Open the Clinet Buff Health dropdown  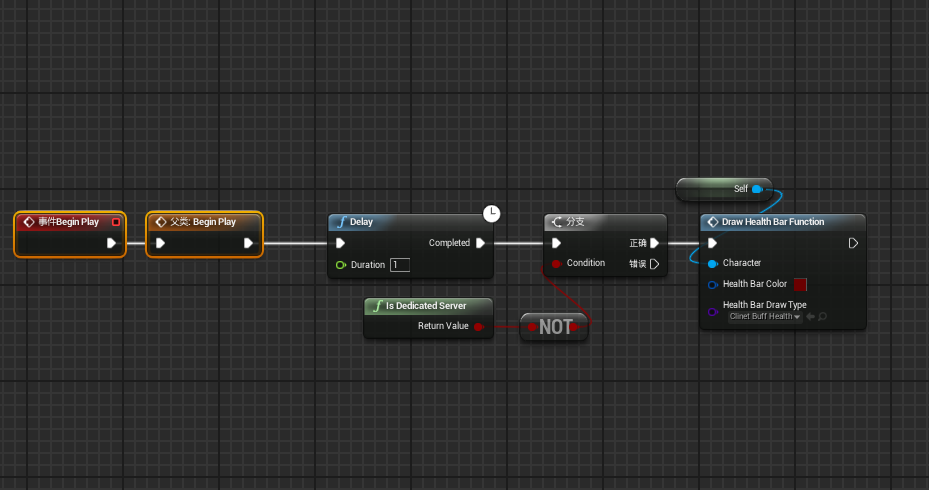[765, 316]
